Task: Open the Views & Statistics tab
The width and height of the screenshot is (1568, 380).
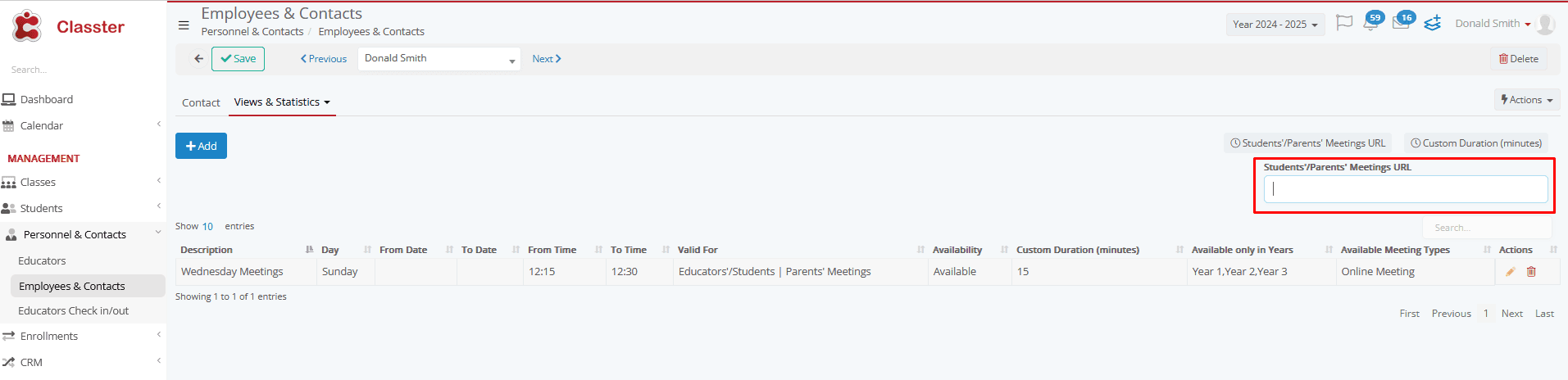Action: [x=282, y=102]
